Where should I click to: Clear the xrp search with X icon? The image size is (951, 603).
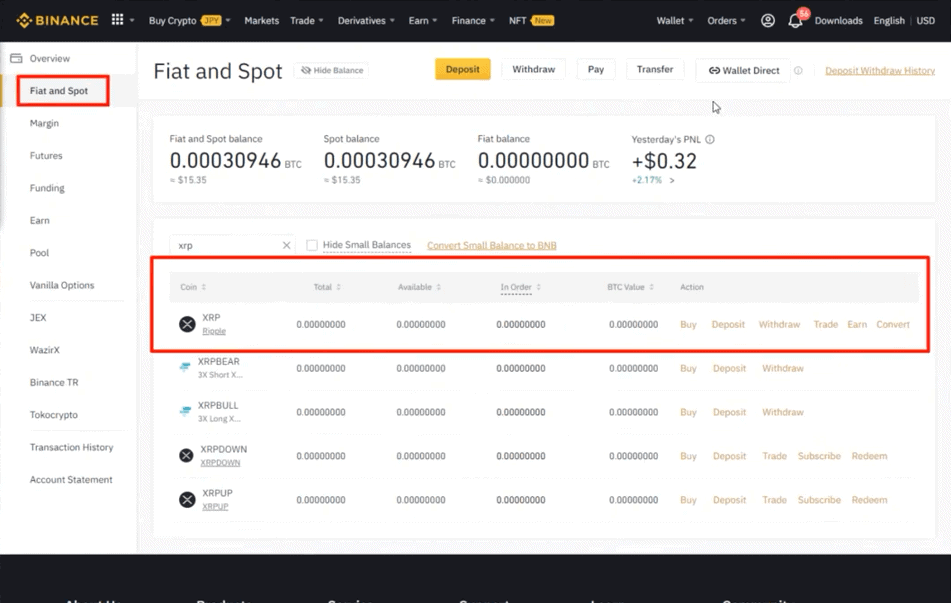click(286, 245)
